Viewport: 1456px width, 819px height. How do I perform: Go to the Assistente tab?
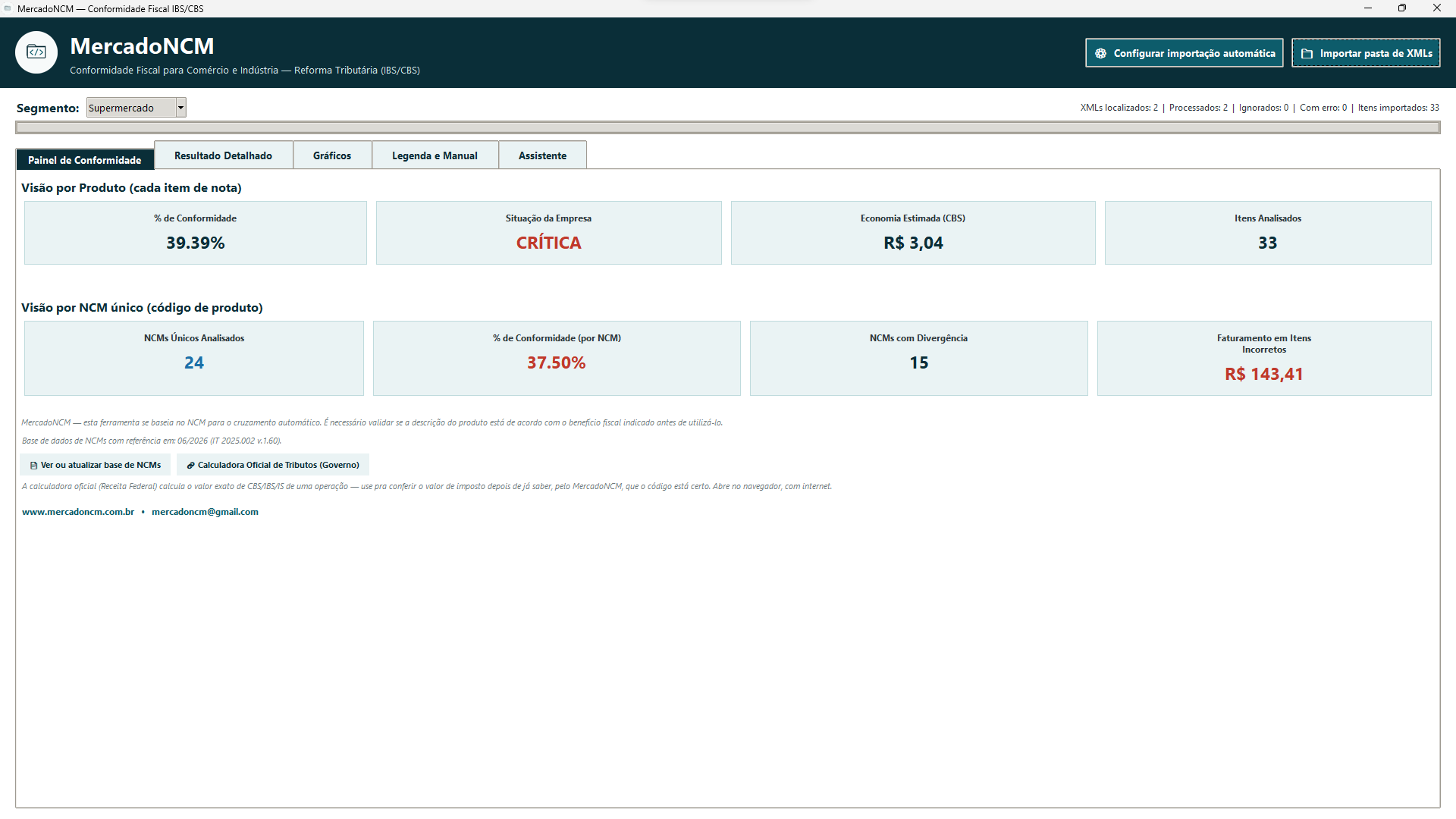(542, 155)
